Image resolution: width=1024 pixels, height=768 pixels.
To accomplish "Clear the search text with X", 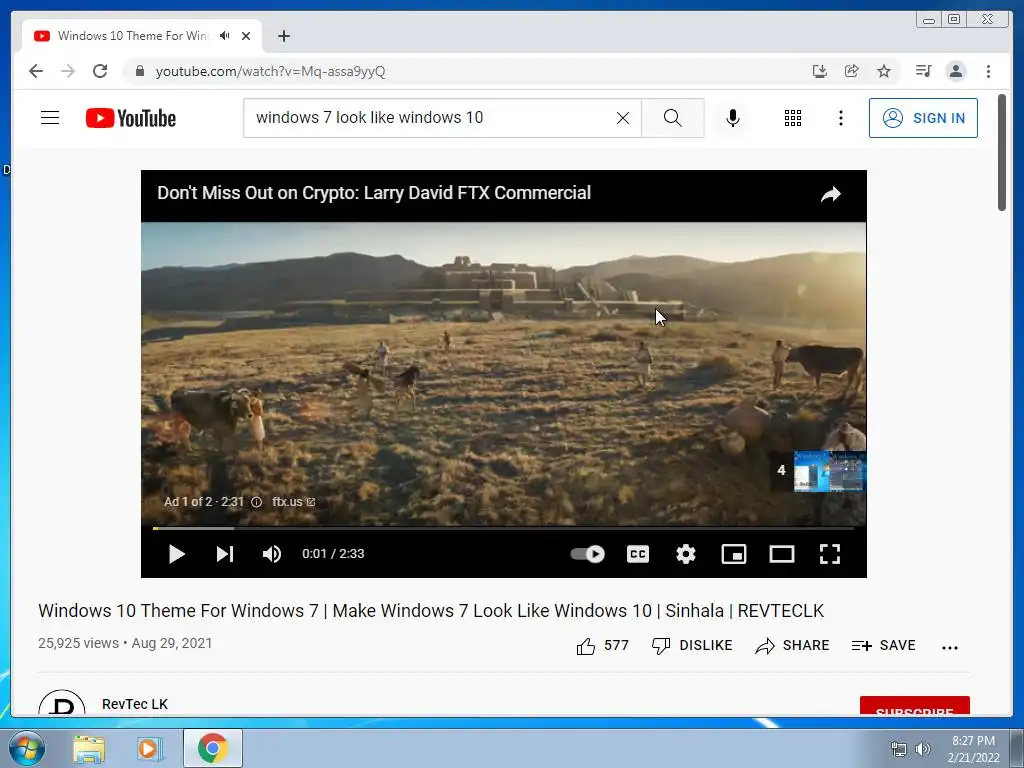I will click(x=623, y=118).
